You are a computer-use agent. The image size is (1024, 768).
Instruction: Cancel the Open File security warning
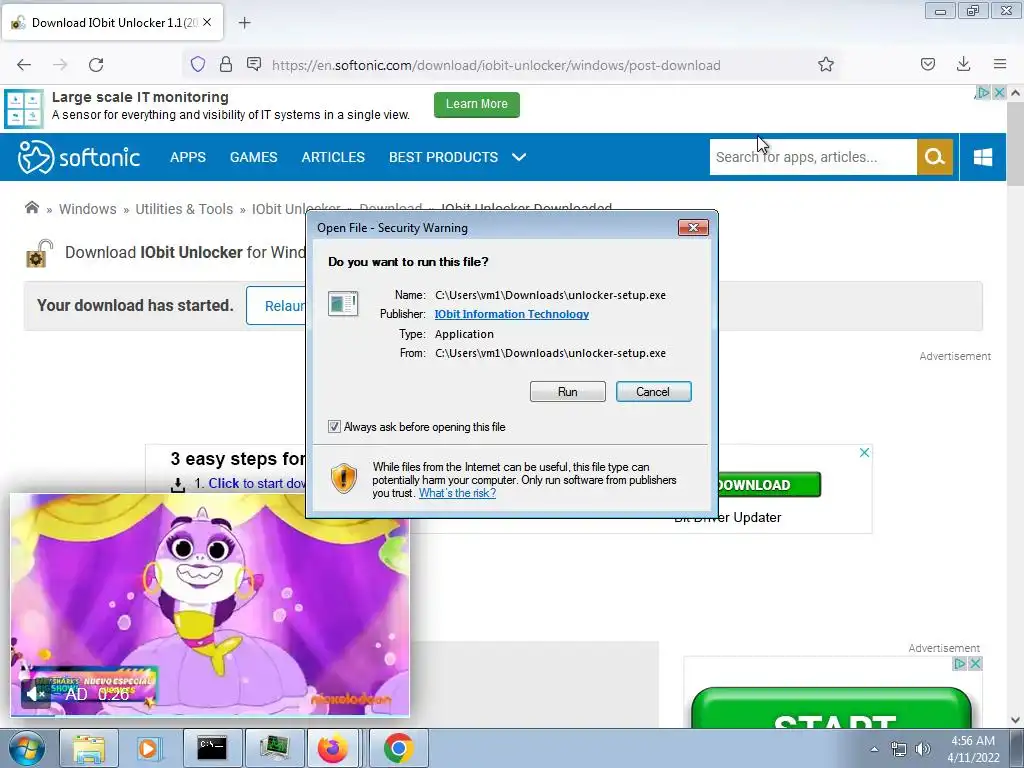pos(653,392)
